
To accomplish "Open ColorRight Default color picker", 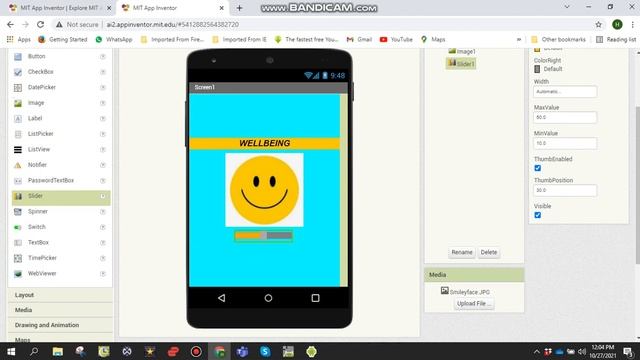I will click(549, 69).
